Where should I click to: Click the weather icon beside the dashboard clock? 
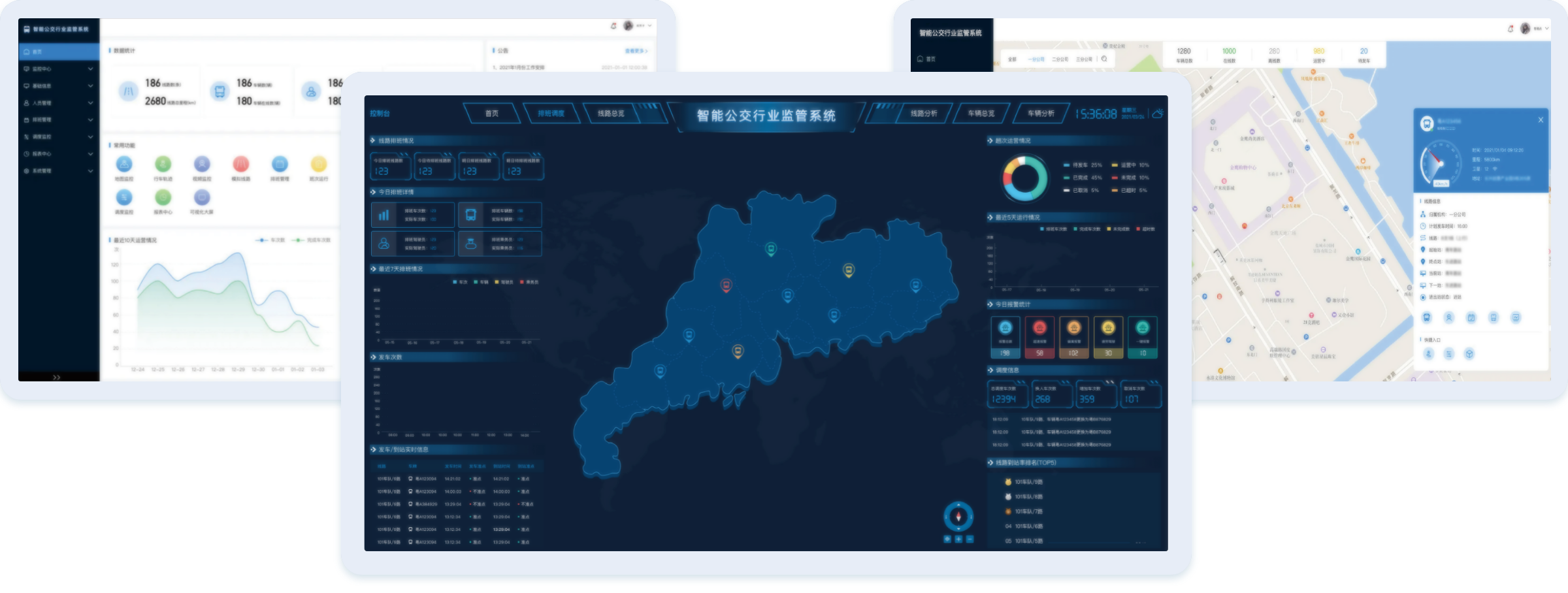tap(1157, 114)
